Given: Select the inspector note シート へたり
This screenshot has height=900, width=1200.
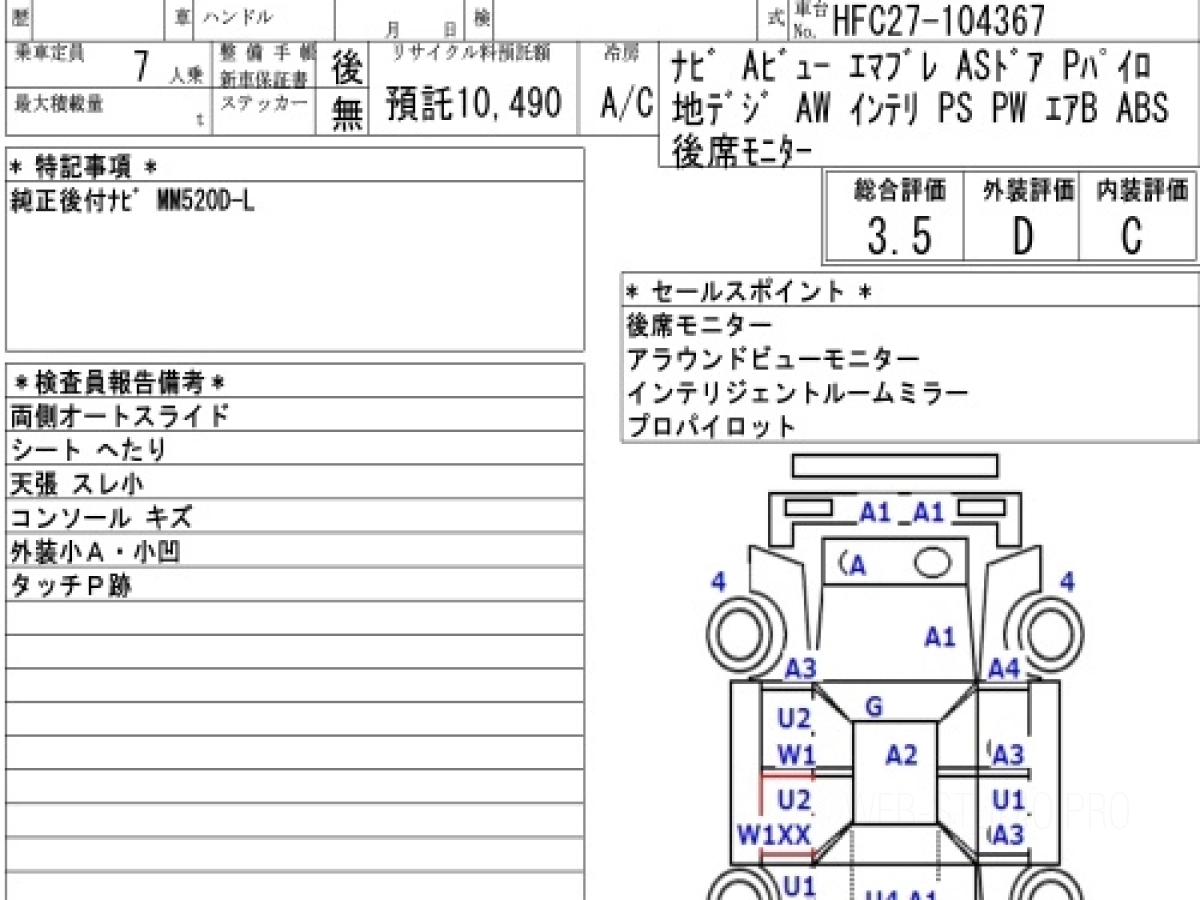Looking at the screenshot, I should tap(88, 449).
